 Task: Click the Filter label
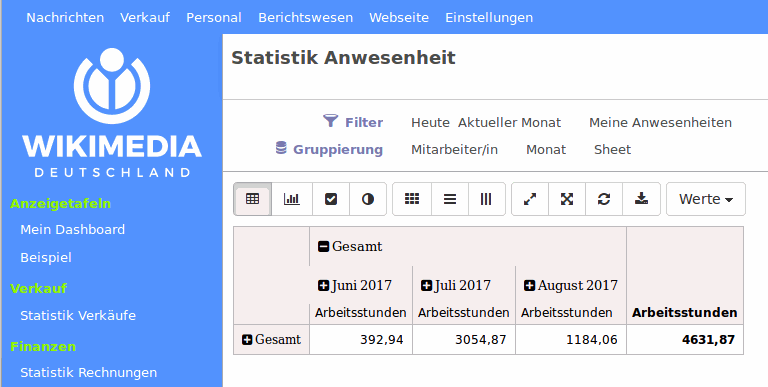(x=364, y=122)
